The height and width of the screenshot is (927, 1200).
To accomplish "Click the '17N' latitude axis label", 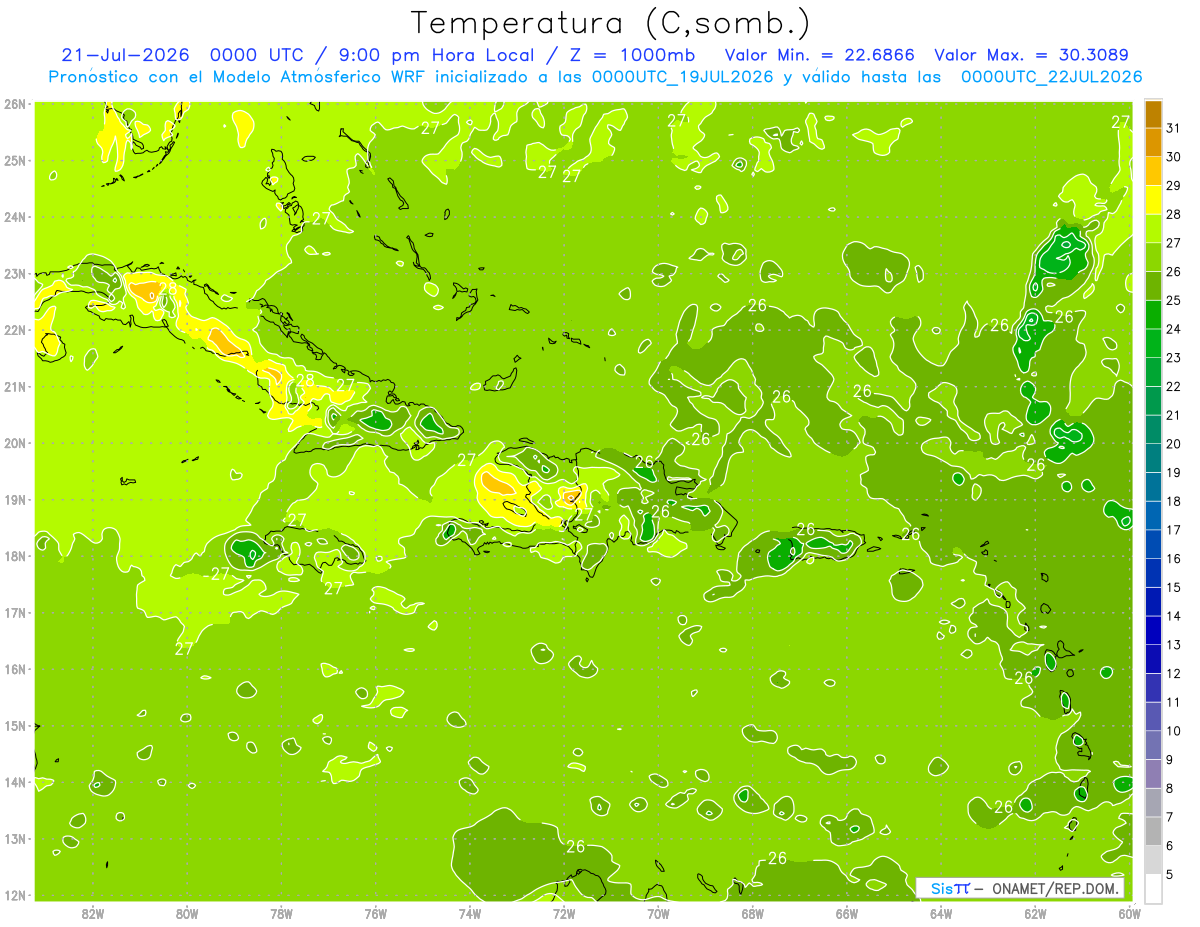I will coord(15,612).
